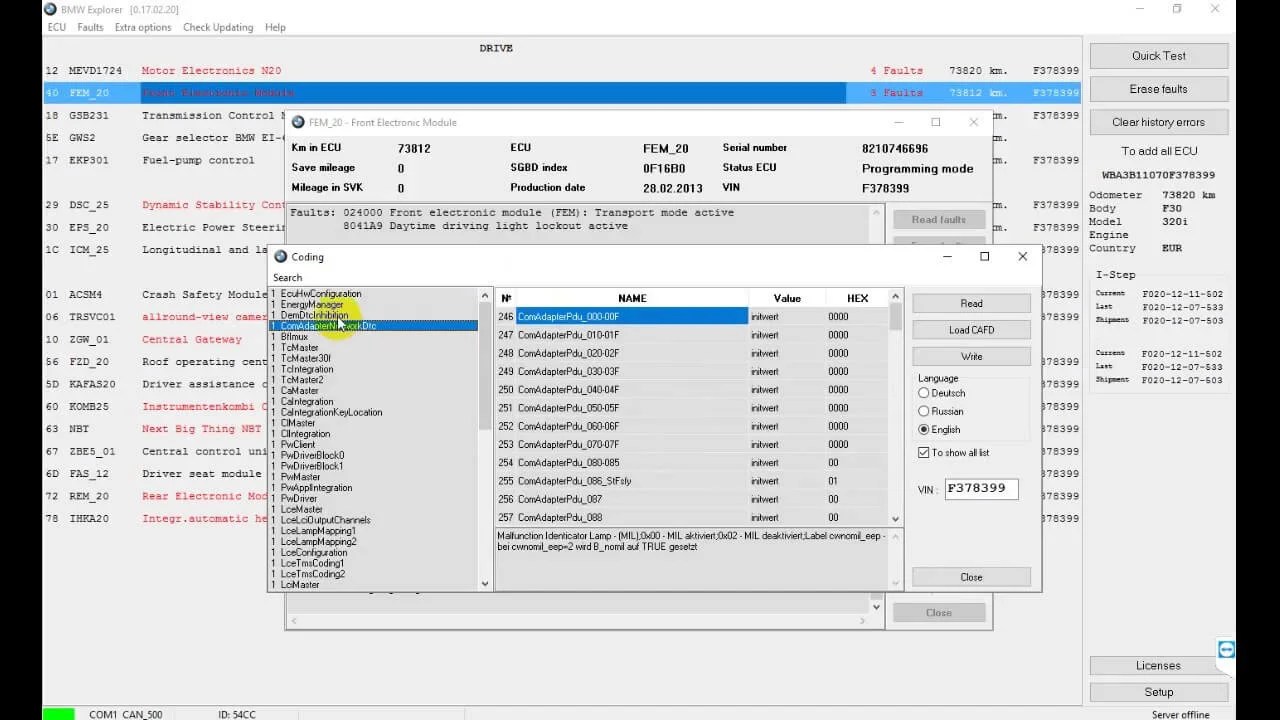Open the Extra options menu
The height and width of the screenshot is (720, 1280).
click(143, 27)
